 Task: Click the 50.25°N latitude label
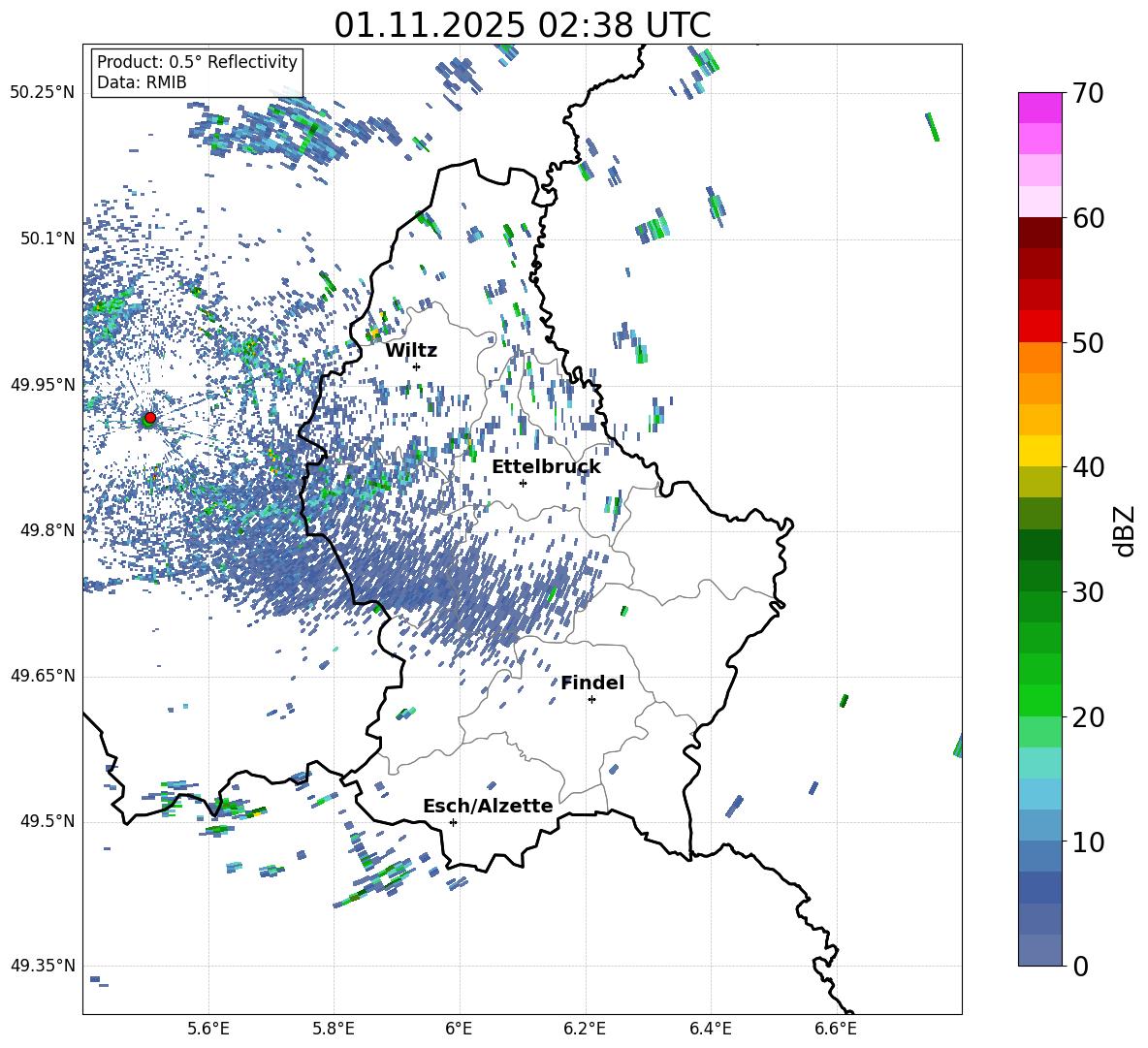click(43, 93)
